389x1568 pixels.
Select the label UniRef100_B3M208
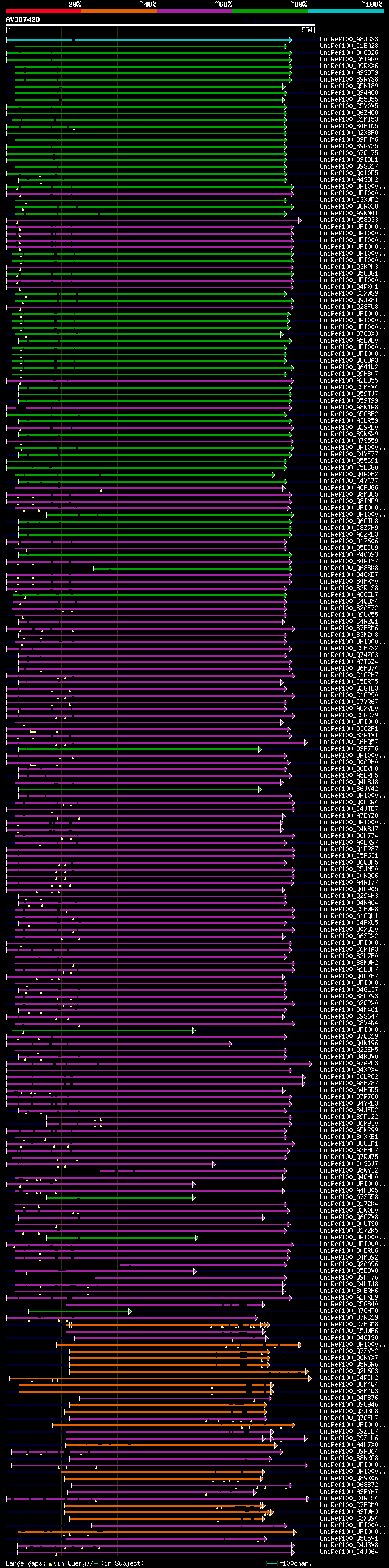(349, 635)
